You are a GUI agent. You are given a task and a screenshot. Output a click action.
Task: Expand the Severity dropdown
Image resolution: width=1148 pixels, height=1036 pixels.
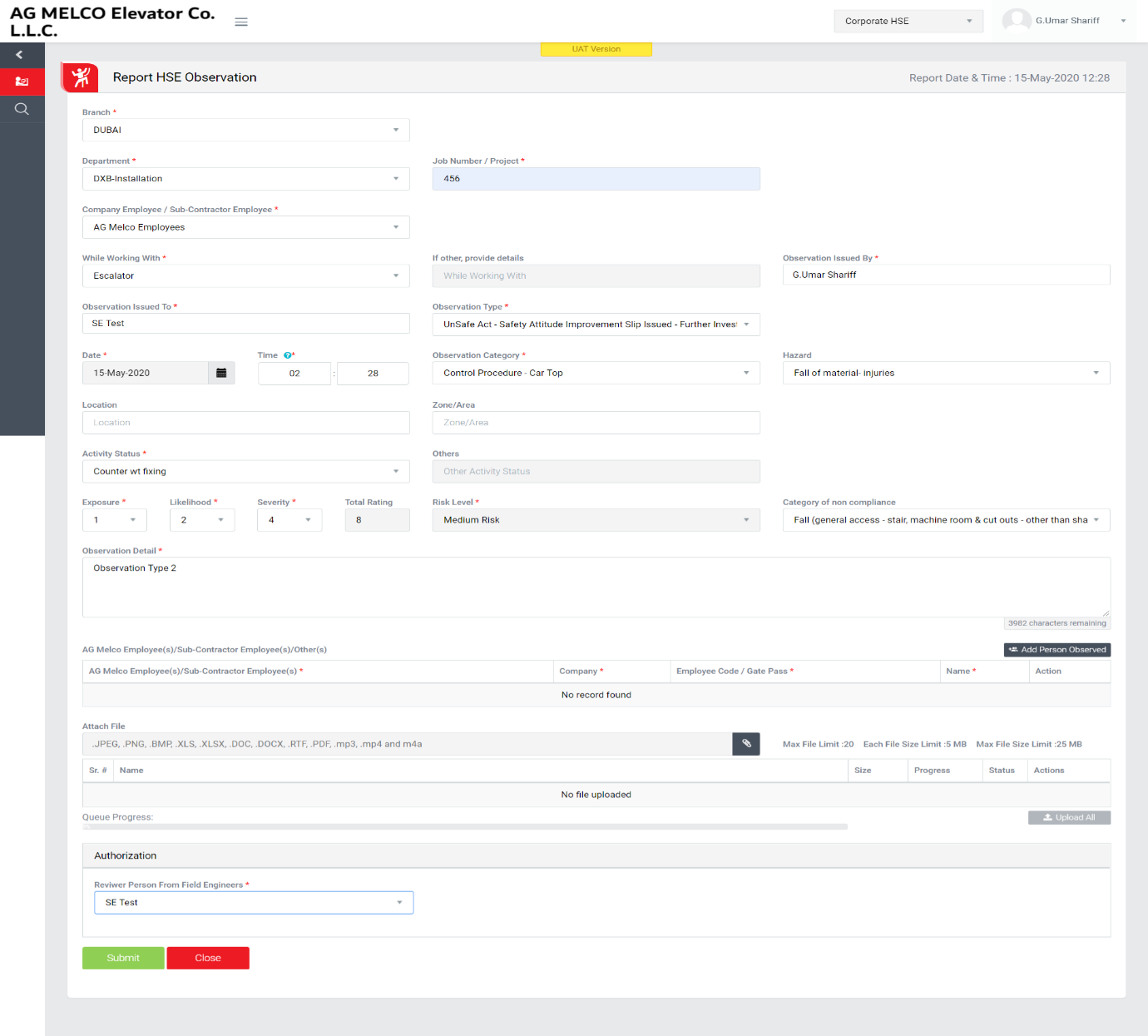[289, 520]
